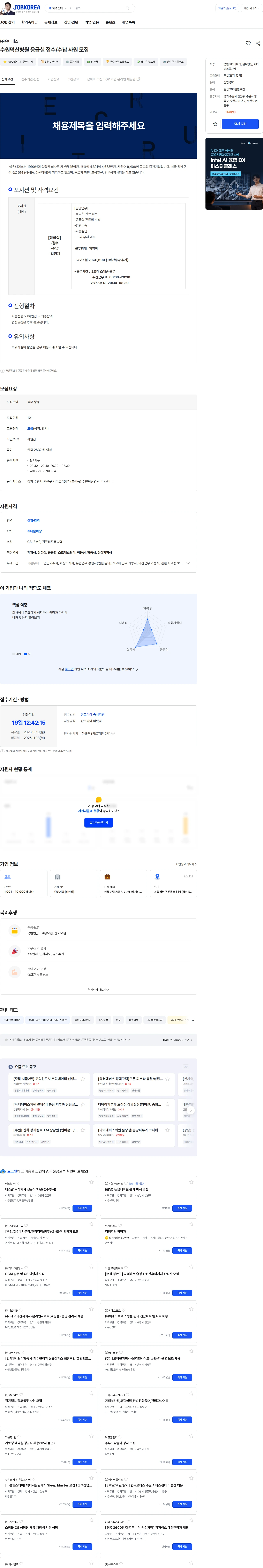Click the heart icon beside the job title
Screen dimensions: 263x1568
coord(248,43)
